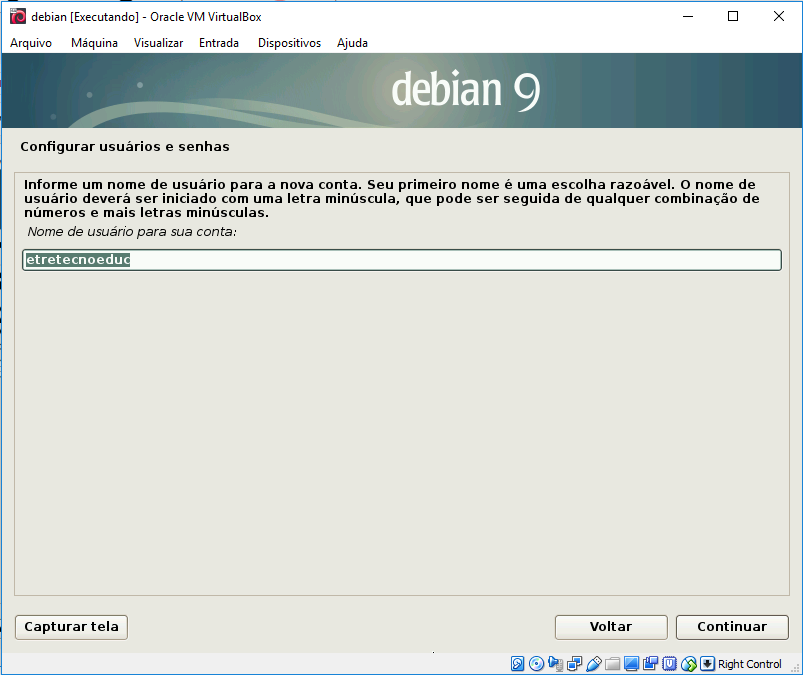Image resolution: width=803 pixels, height=675 pixels.
Task: Maximize the VirtualBox window
Action: coord(733,16)
